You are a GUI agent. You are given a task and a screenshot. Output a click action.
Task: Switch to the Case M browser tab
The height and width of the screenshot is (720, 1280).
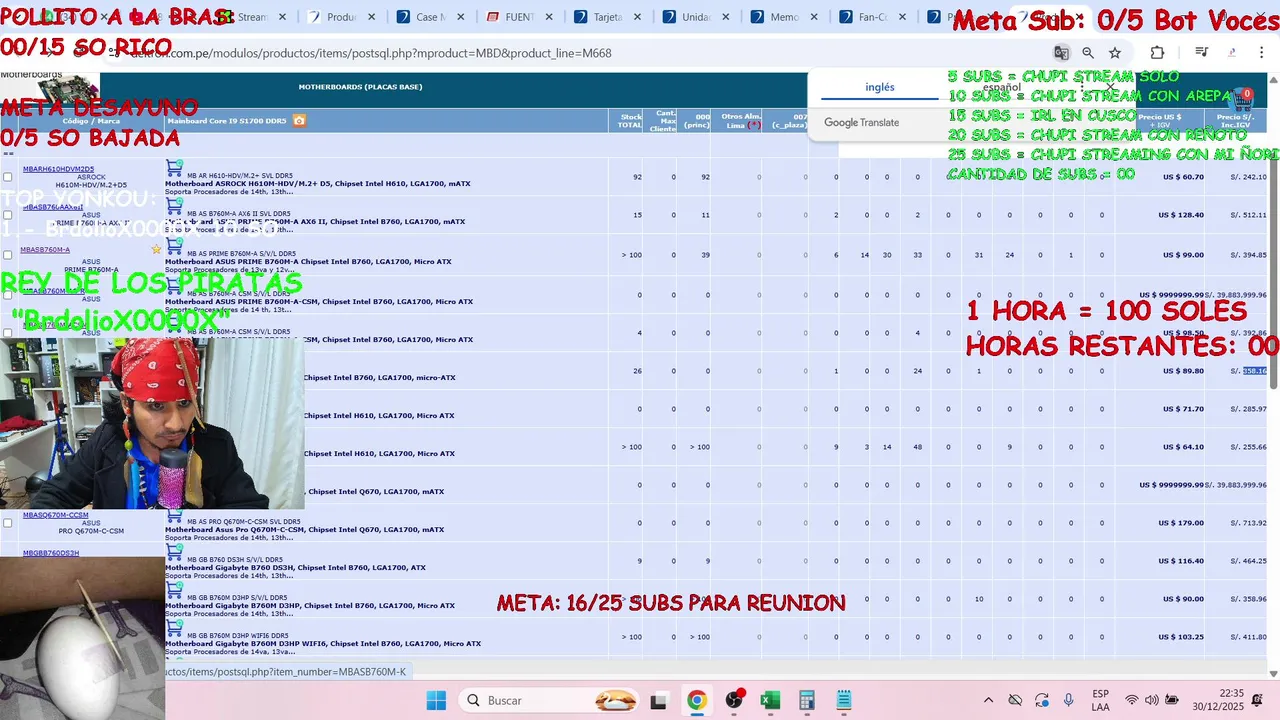[x=429, y=17]
